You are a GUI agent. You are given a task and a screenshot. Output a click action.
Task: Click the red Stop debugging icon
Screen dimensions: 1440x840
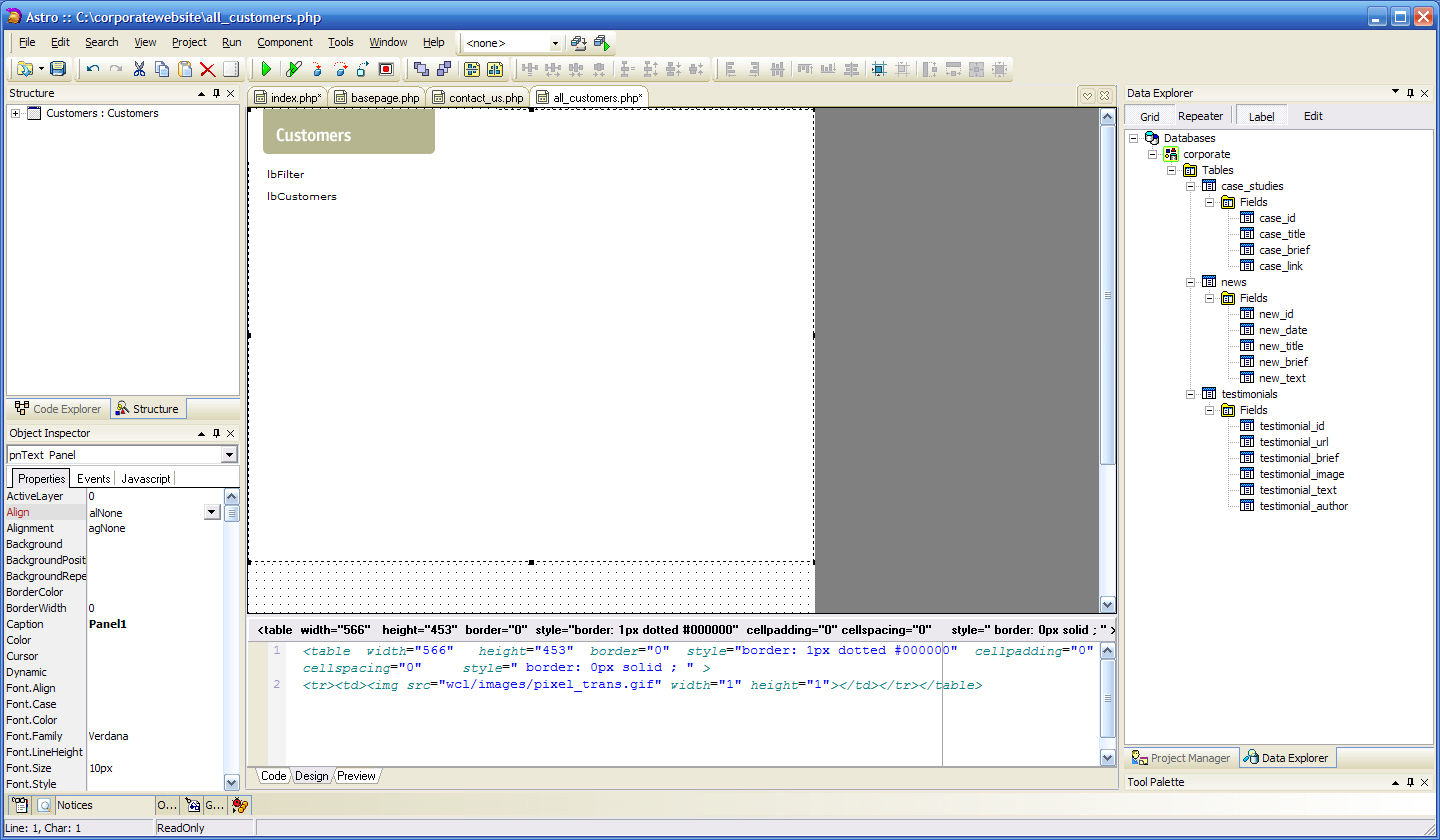[386, 69]
